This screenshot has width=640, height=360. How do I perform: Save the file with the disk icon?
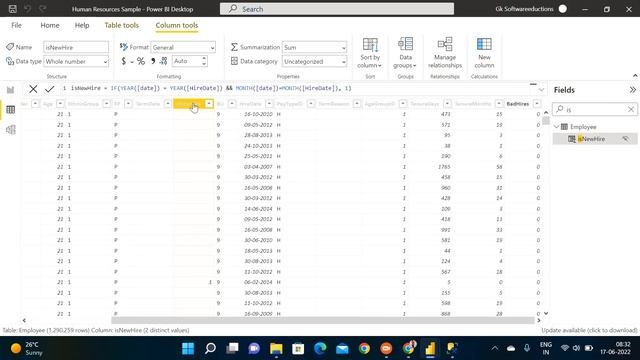click(12, 9)
